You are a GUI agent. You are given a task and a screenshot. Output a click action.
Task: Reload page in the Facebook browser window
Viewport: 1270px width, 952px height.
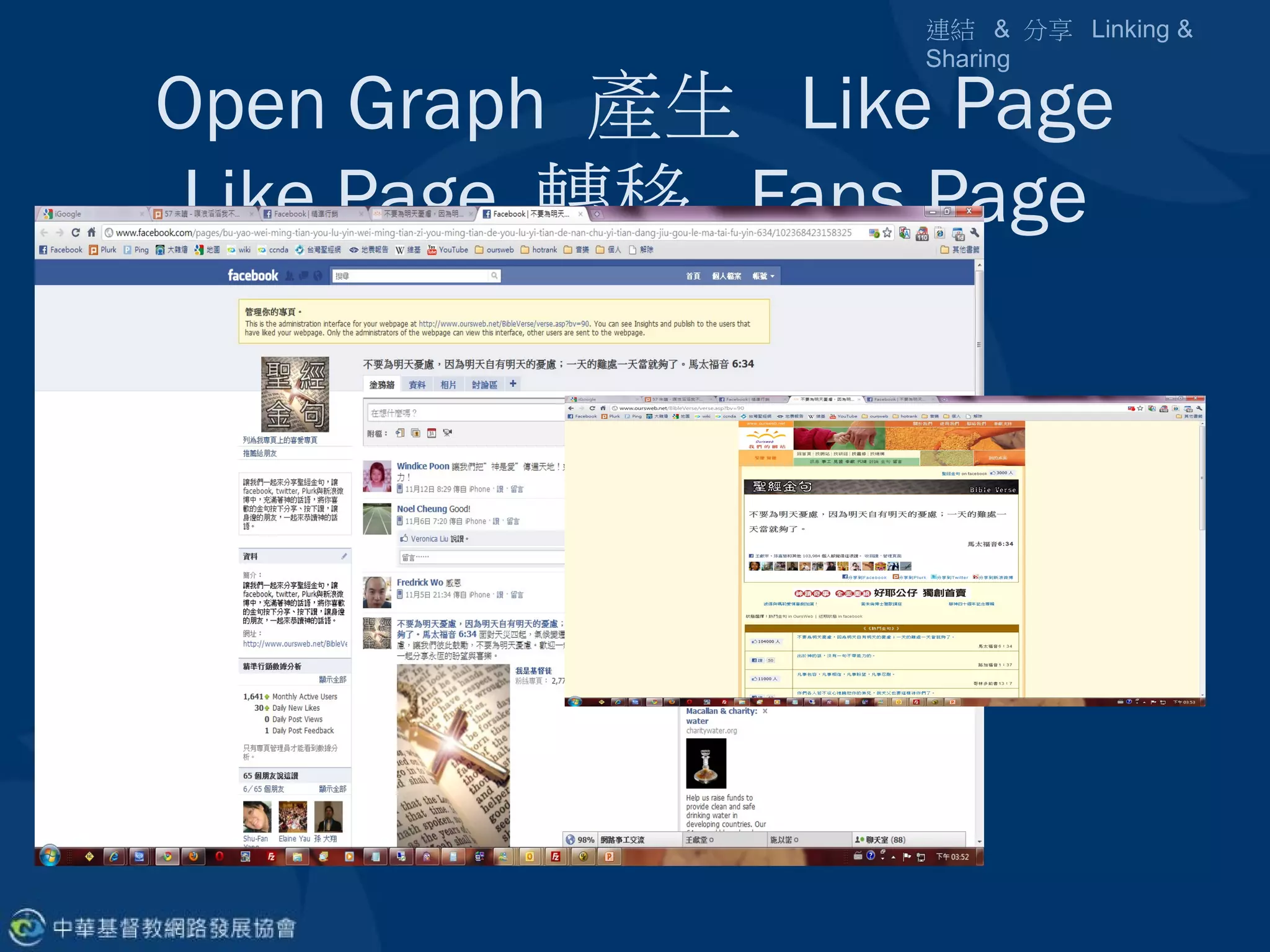pyautogui.click(x=76, y=232)
